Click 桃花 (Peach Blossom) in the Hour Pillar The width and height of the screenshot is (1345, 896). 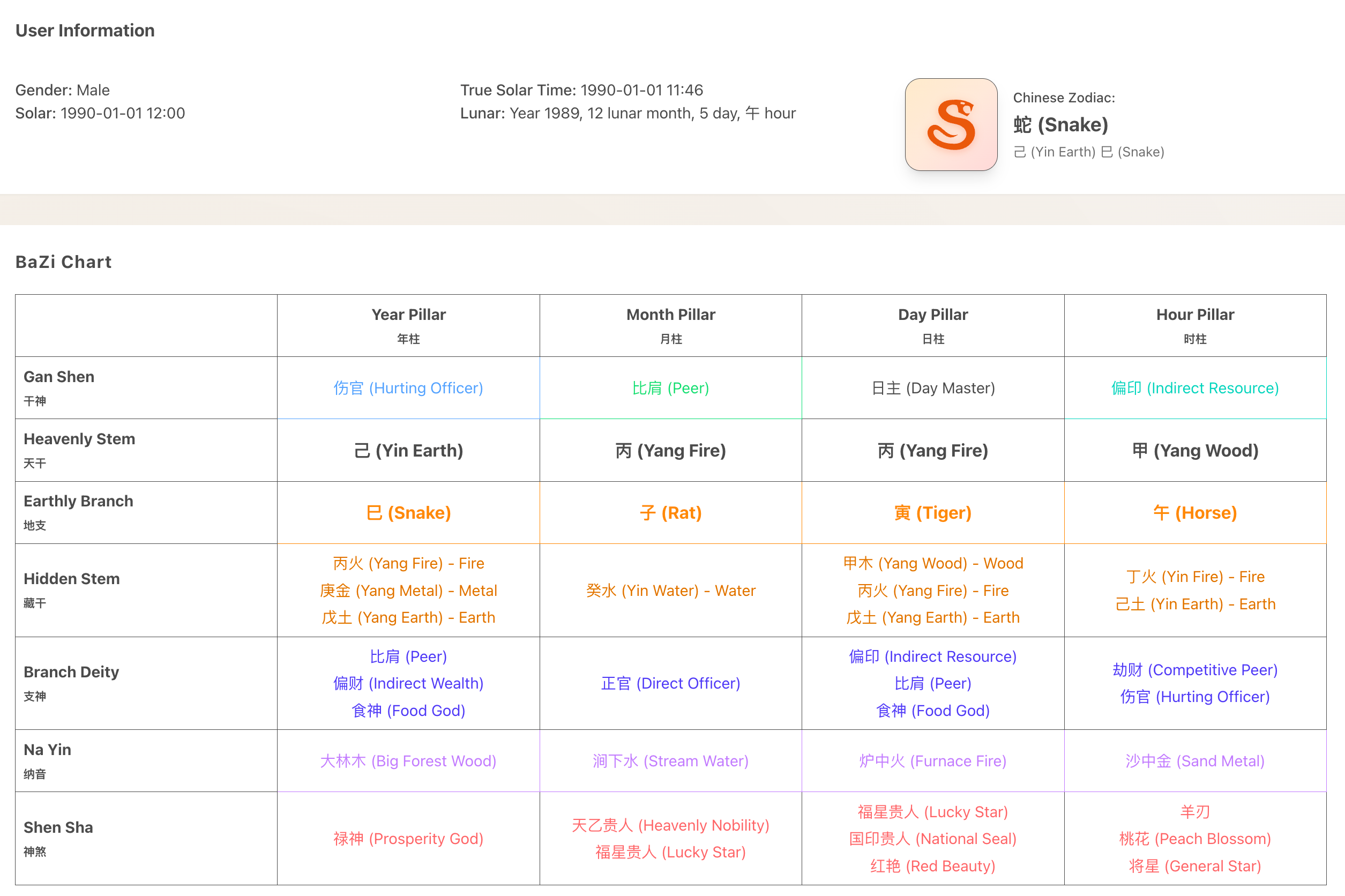pyautogui.click(x=1195, y=838)
